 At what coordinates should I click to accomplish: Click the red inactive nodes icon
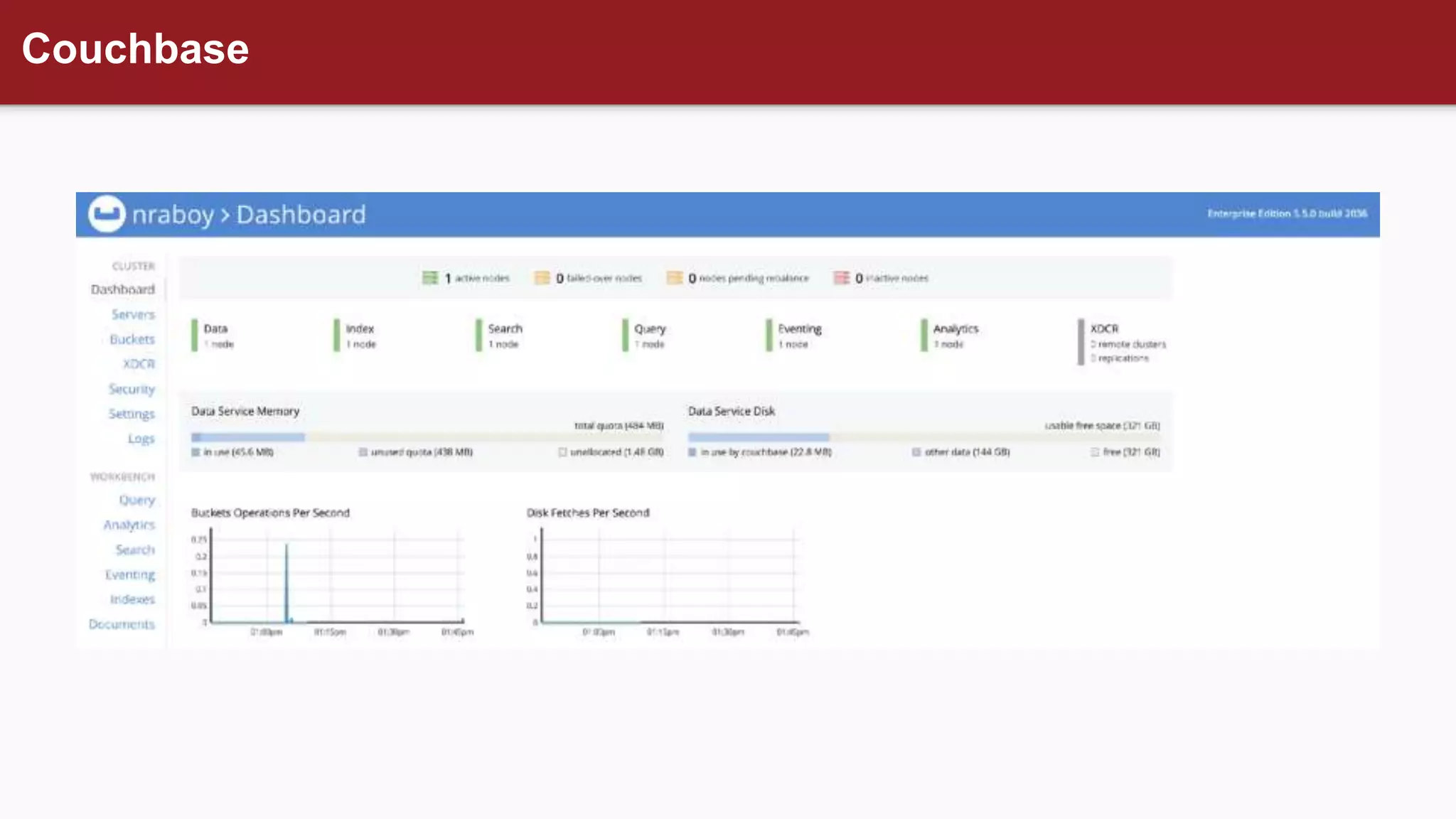pyautogui.click(x=842, y=278)
